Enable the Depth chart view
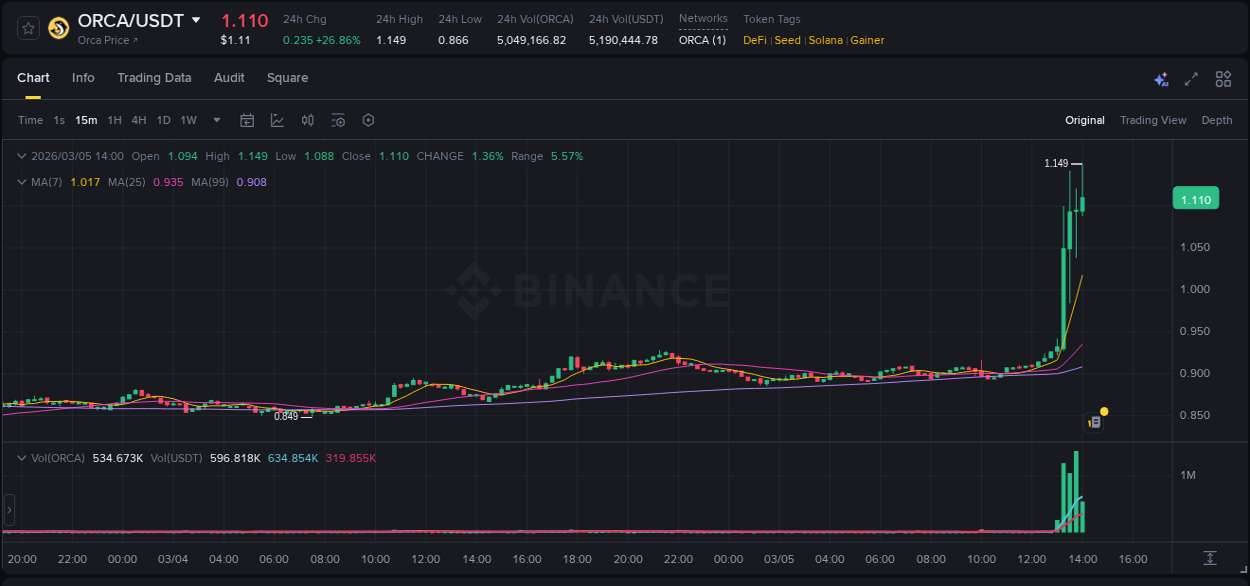The height and width of the screenshot is (586, 1250). pos(1217,120)
